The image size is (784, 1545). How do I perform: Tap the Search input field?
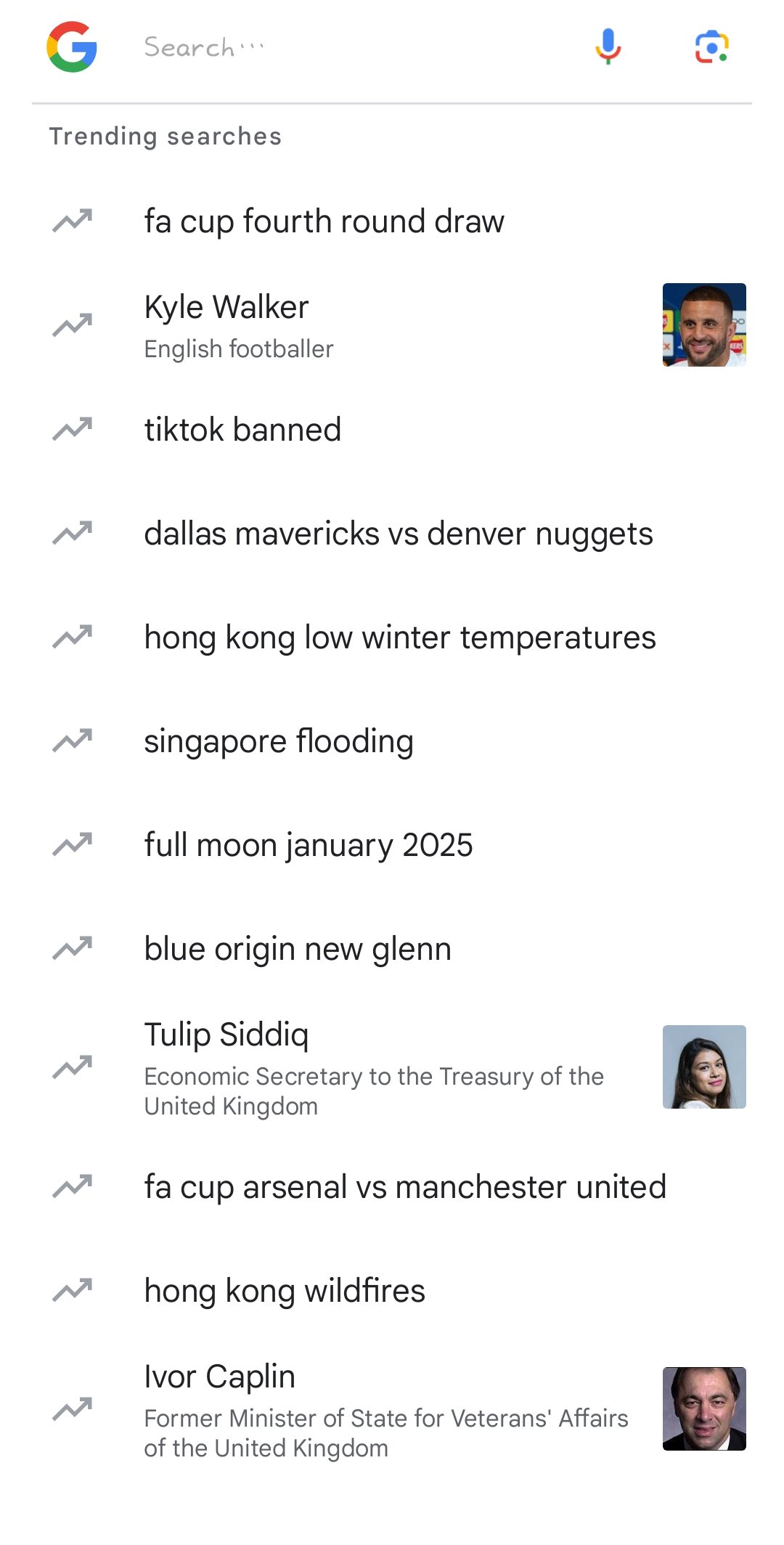coord(348,47)
